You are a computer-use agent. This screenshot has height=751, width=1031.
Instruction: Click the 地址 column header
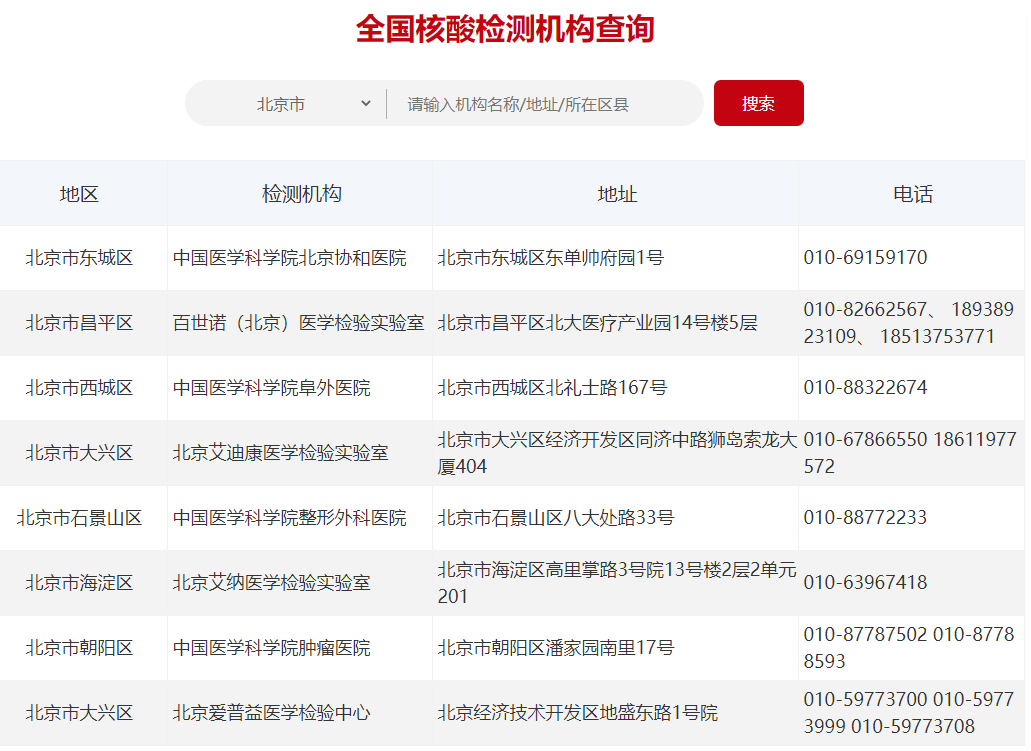617,194
